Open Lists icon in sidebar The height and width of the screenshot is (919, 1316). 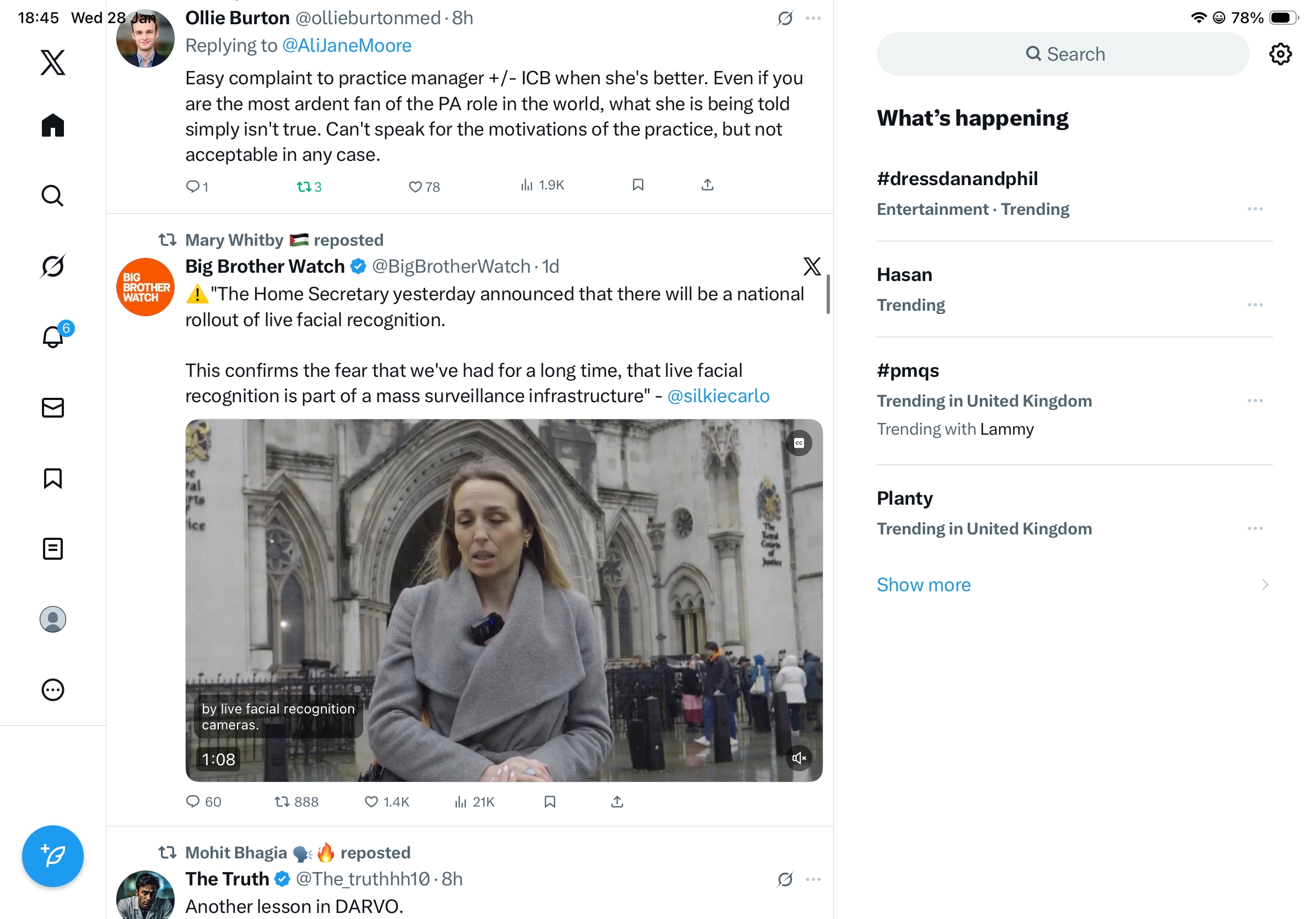pos(53,549)
